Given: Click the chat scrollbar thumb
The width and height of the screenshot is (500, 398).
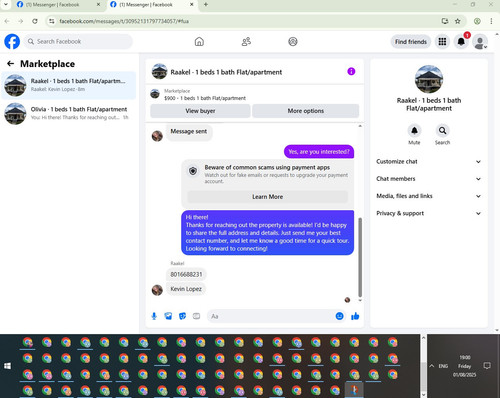Looking at the screenshot, I should point(360,257).
